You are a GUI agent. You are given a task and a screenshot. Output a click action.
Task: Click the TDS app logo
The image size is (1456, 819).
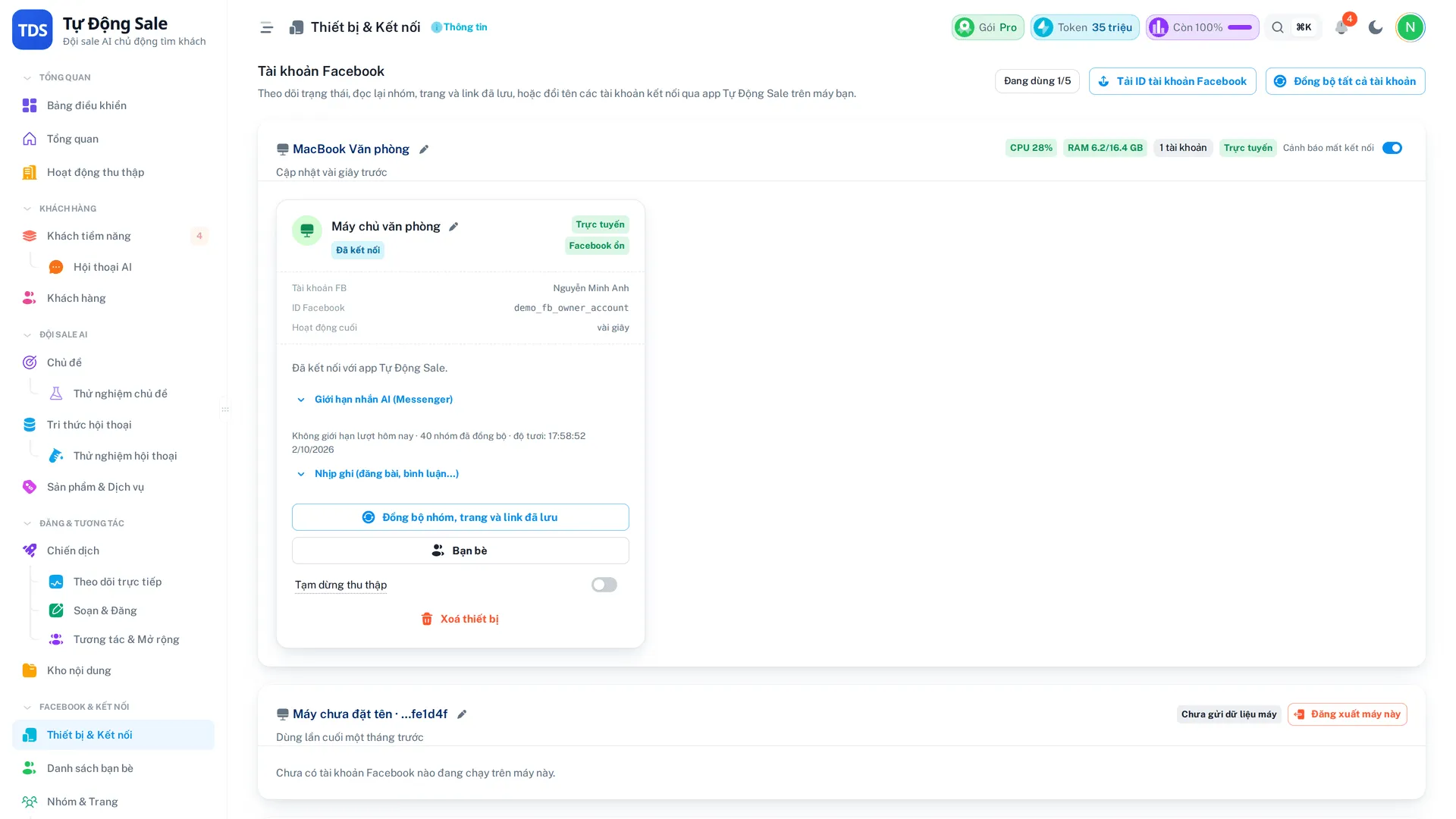tap(33, 30)
